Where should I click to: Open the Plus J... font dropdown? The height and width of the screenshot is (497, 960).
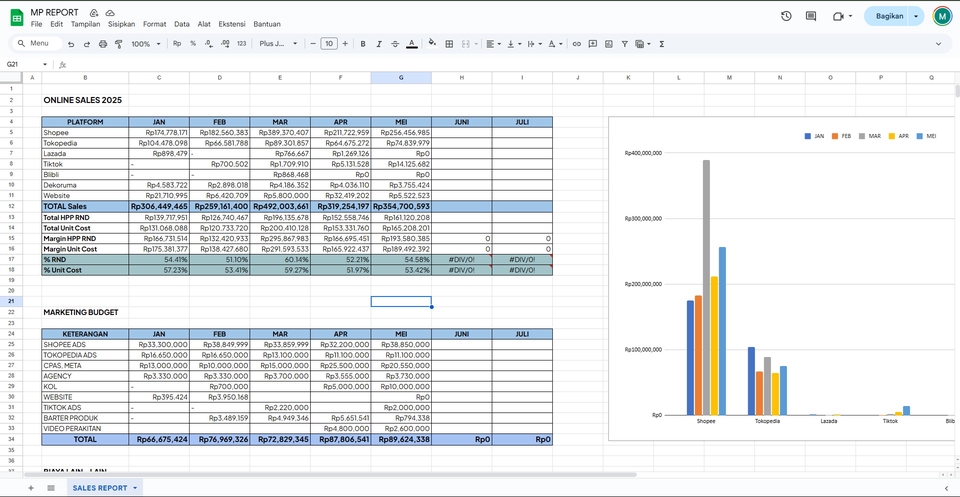click(x=278, y=44)
